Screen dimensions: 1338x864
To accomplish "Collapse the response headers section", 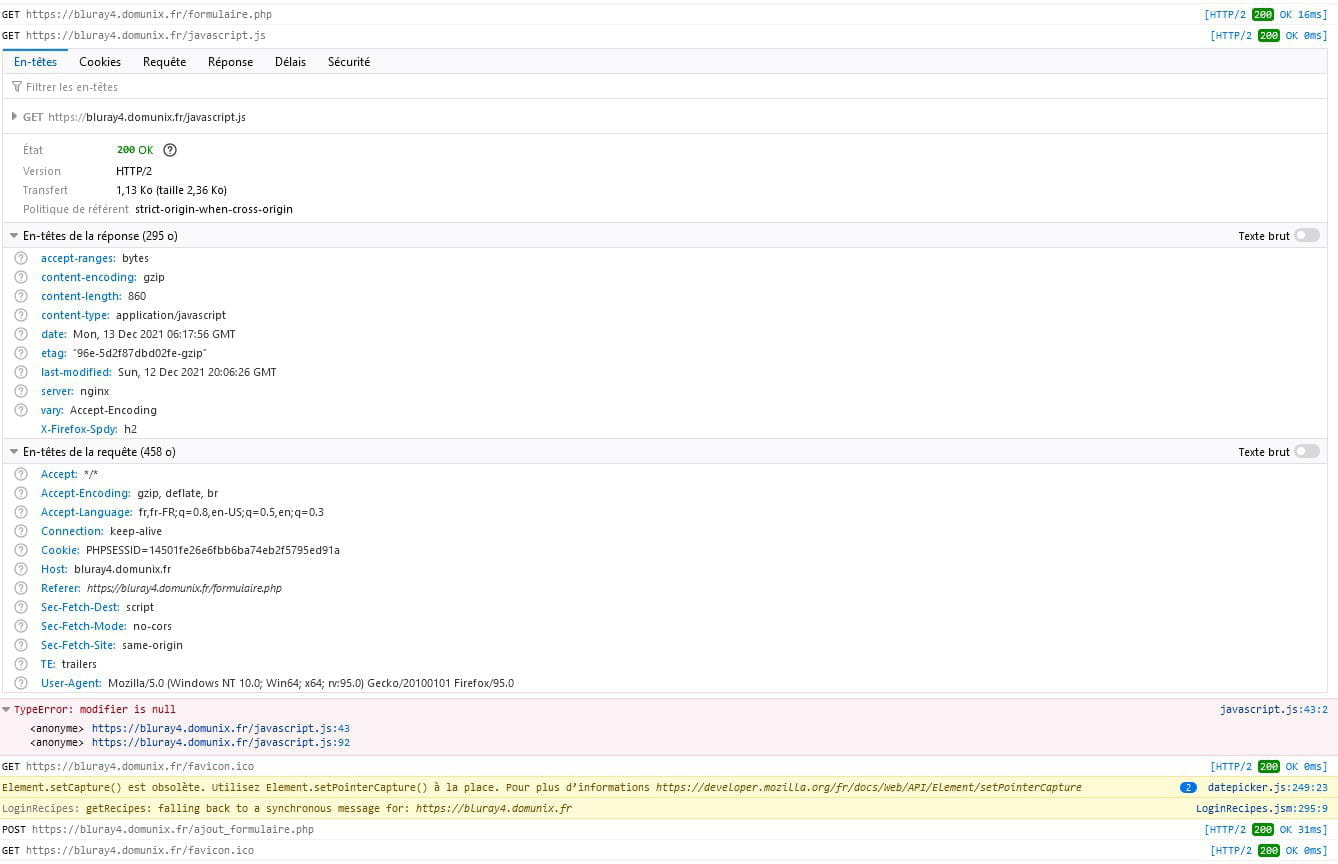I will click(x=14, y=236).
